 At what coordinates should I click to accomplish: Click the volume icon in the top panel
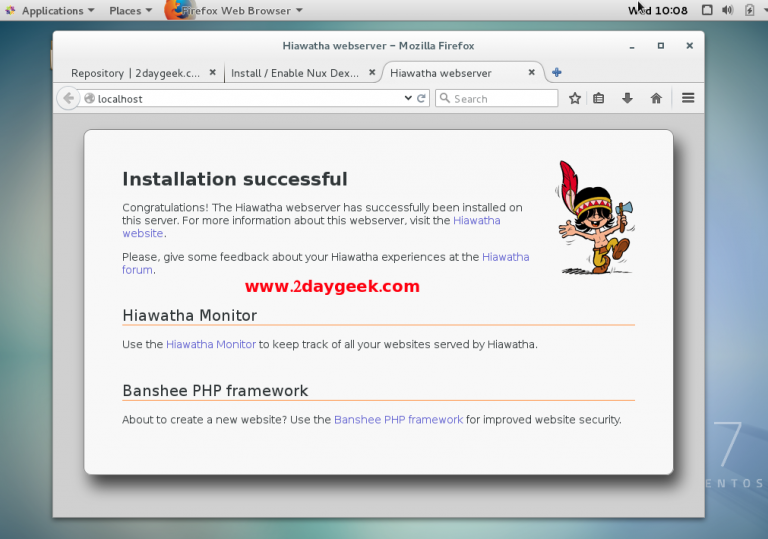click(727, 10)
